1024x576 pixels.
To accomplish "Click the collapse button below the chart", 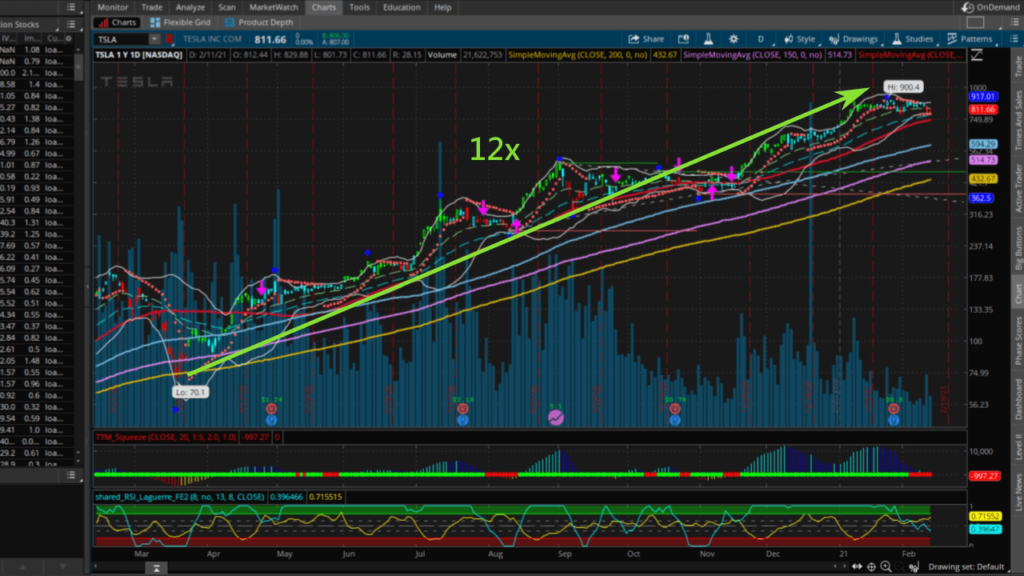I will click(x=156, y=568).
